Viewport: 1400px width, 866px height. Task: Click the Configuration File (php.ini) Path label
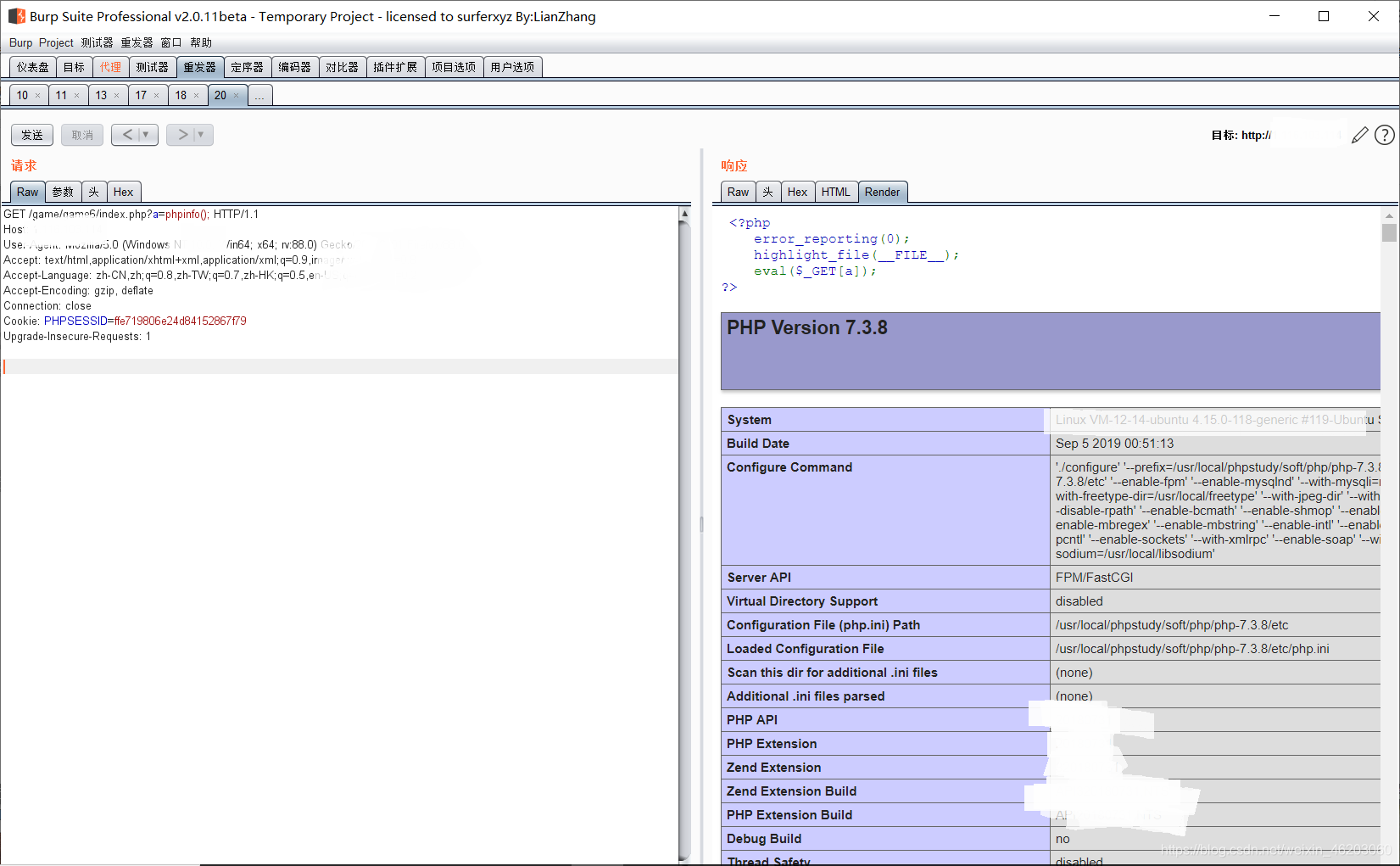(823, 625)
